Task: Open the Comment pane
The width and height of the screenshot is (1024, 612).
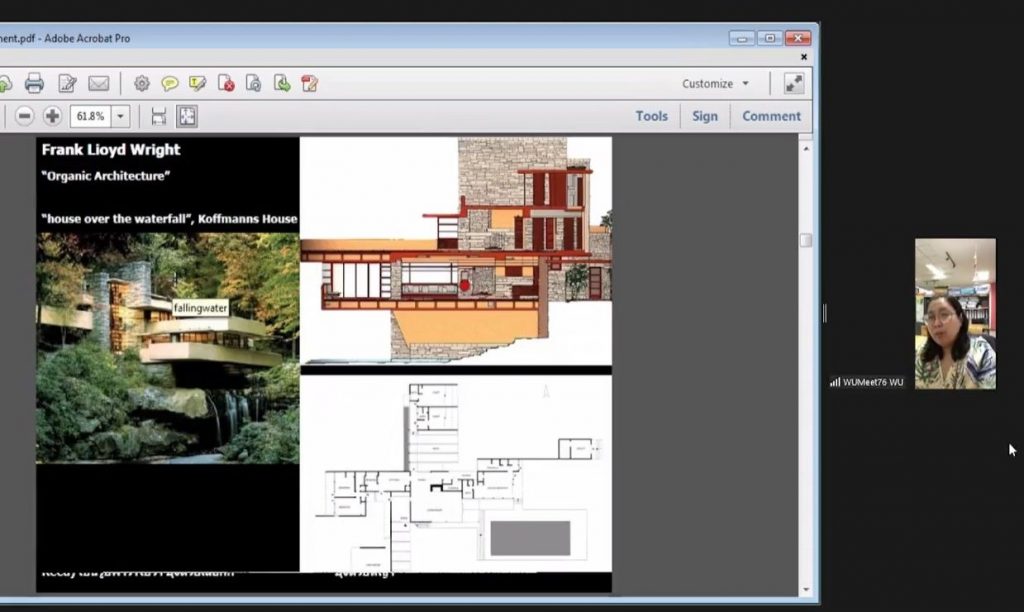Action: [x=771, y=116]
